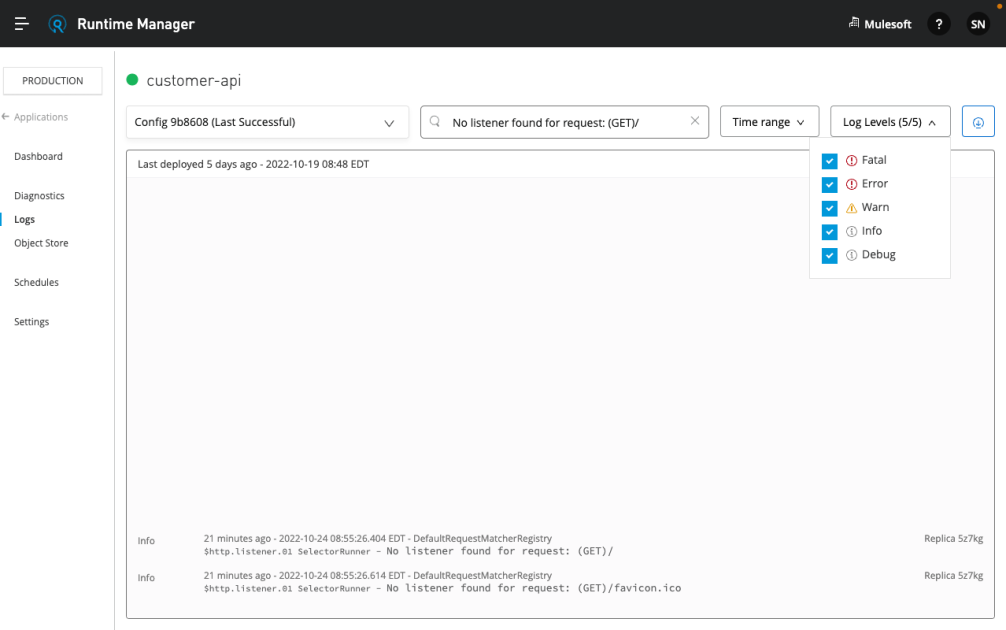Switch to the Dashboard section

tap(38, 156)
